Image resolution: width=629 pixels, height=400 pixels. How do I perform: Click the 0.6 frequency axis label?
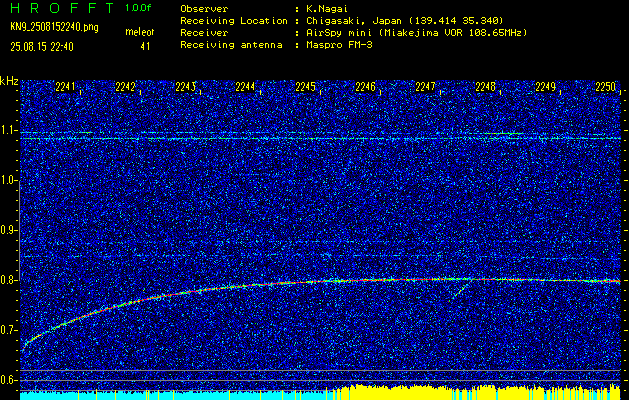(9, 380)
